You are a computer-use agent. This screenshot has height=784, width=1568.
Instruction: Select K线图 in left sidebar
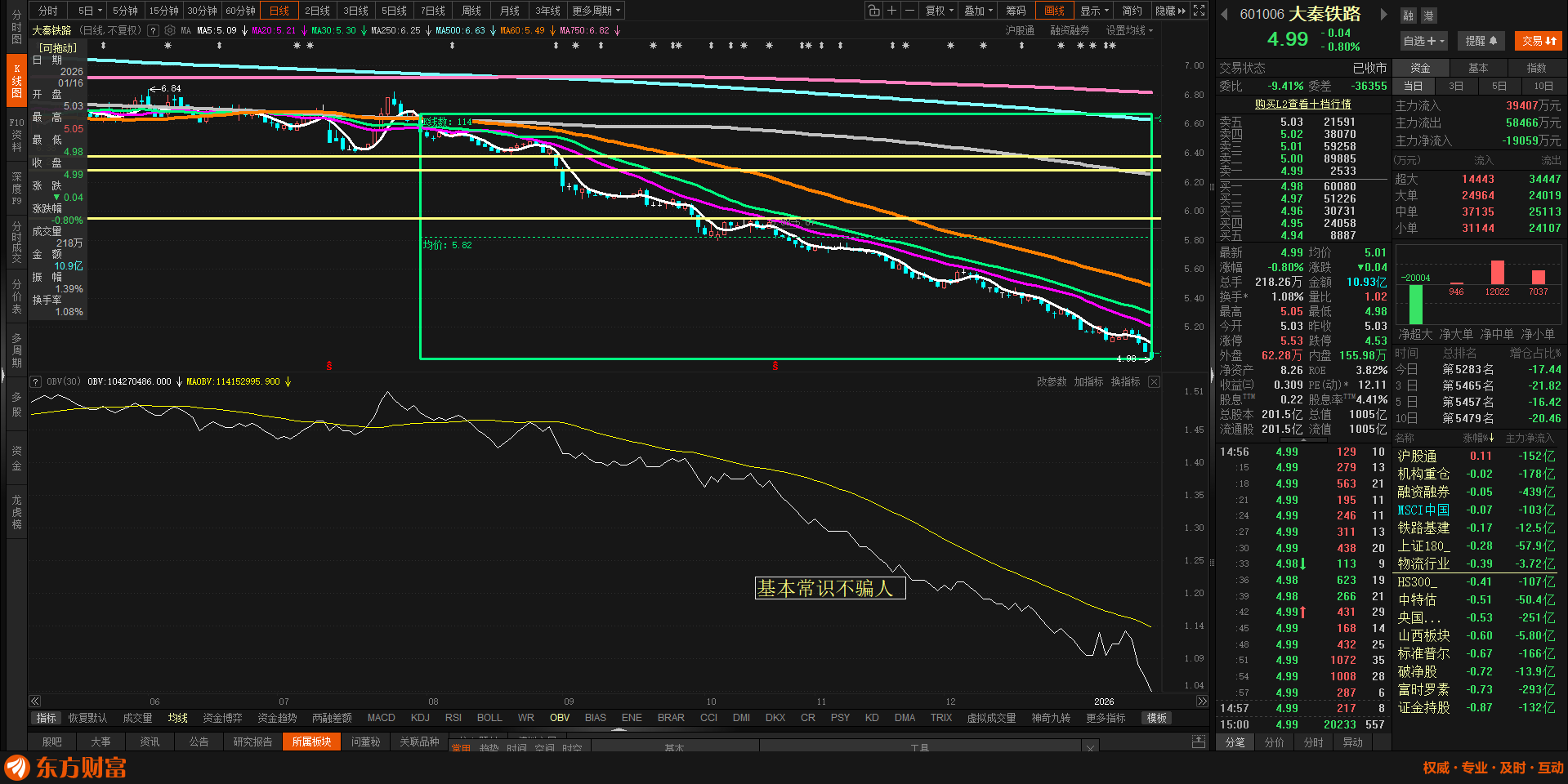point(16,81)
